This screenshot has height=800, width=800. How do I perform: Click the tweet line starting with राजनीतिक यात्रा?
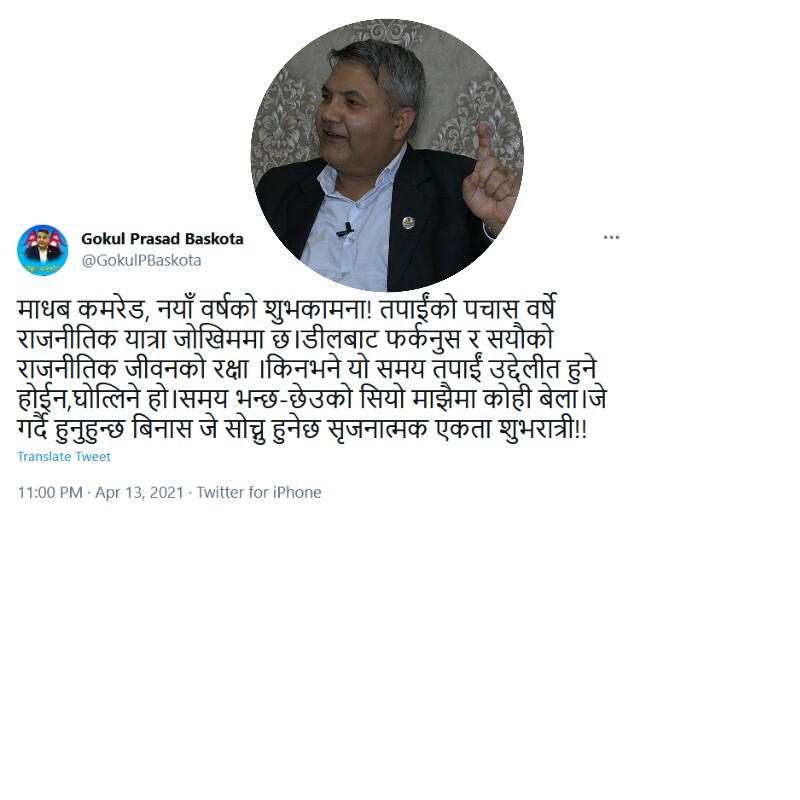pos(285,338)
